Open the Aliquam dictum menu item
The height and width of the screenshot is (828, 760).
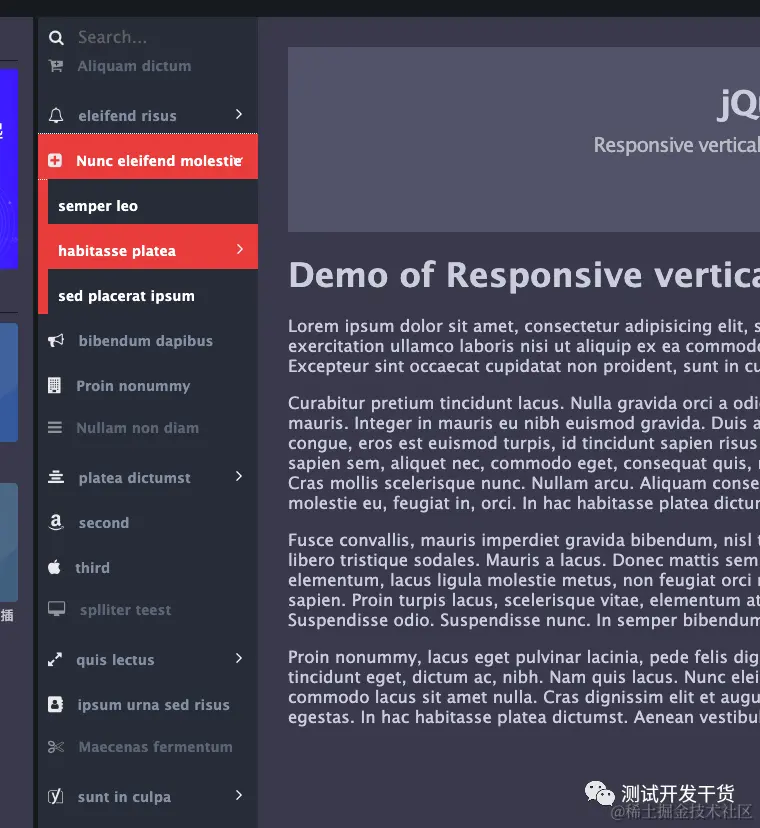(x=134, y=66)
